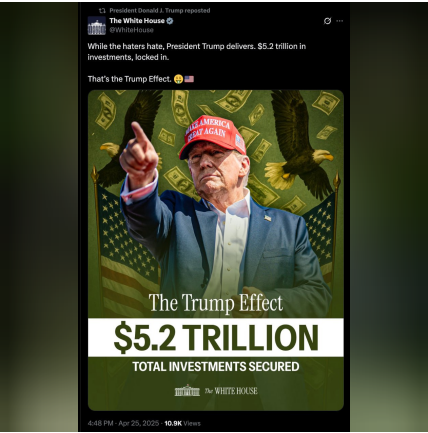Open the White House profile avatar
The image size is (428, 433).
[x=97, y=26]
